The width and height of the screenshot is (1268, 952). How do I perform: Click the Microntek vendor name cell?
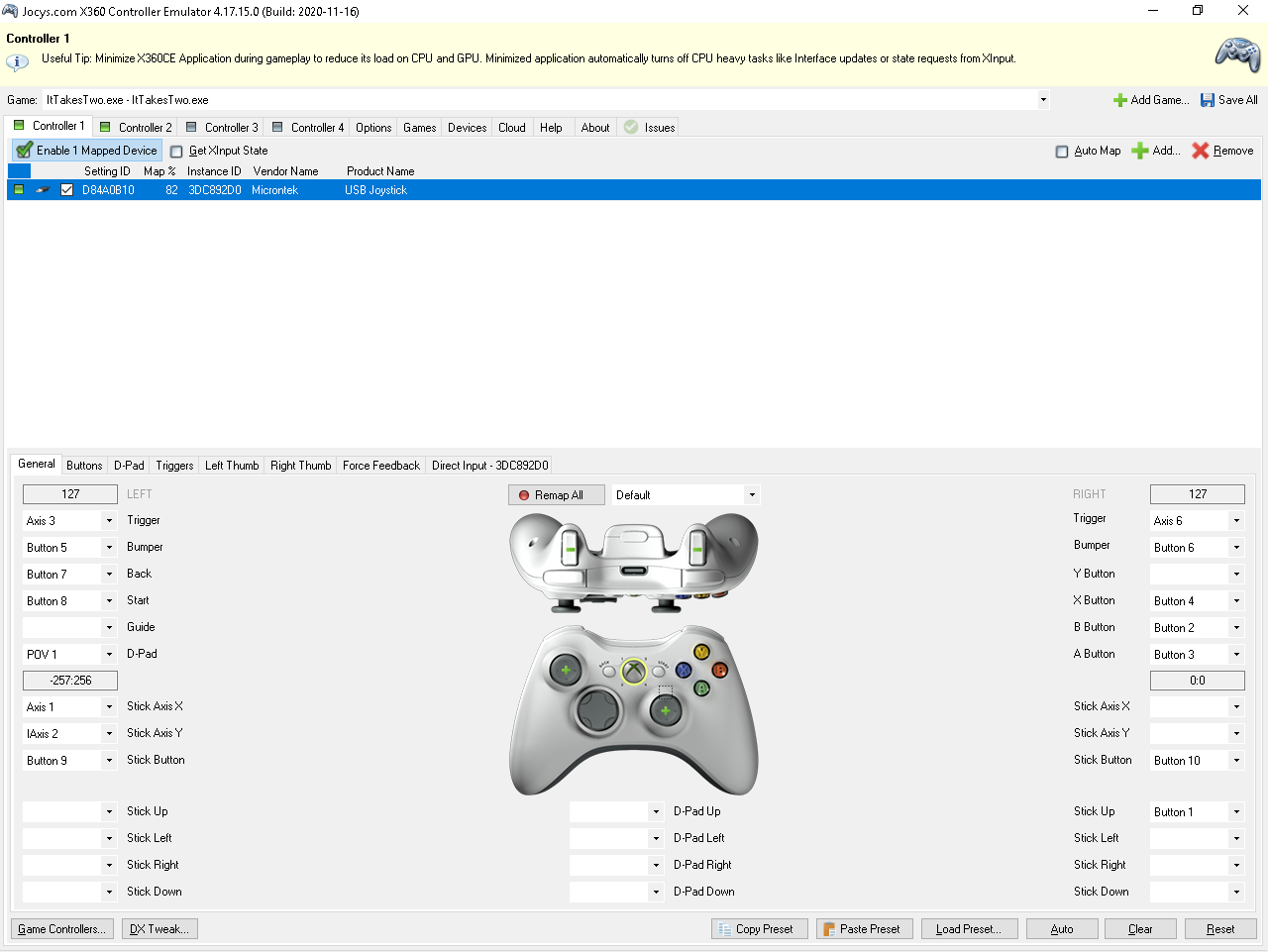click(274, 190)
